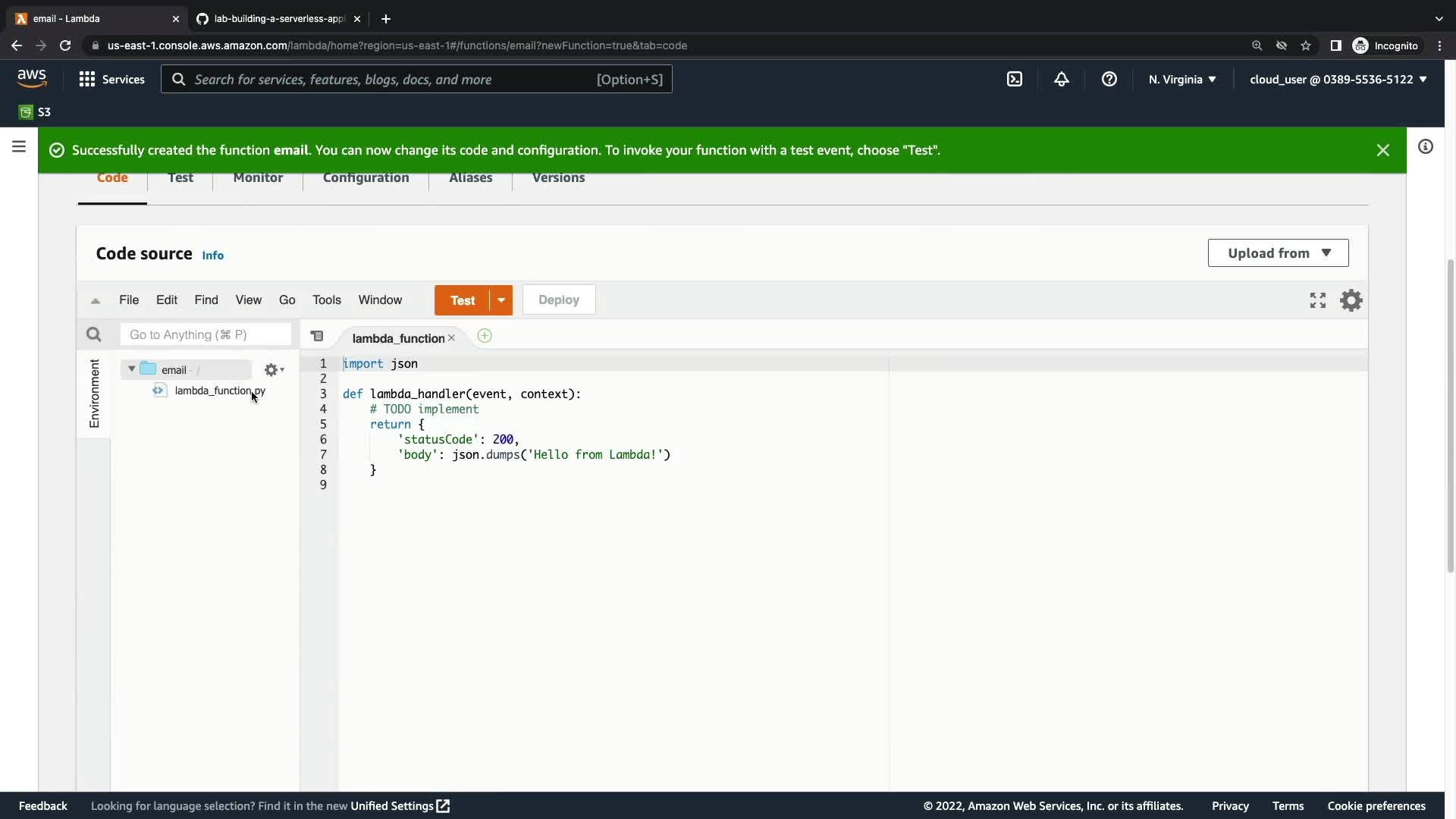The image size is (1456, 819).
Task: Click the editor search magnifier icon
Action: [93, 334]
